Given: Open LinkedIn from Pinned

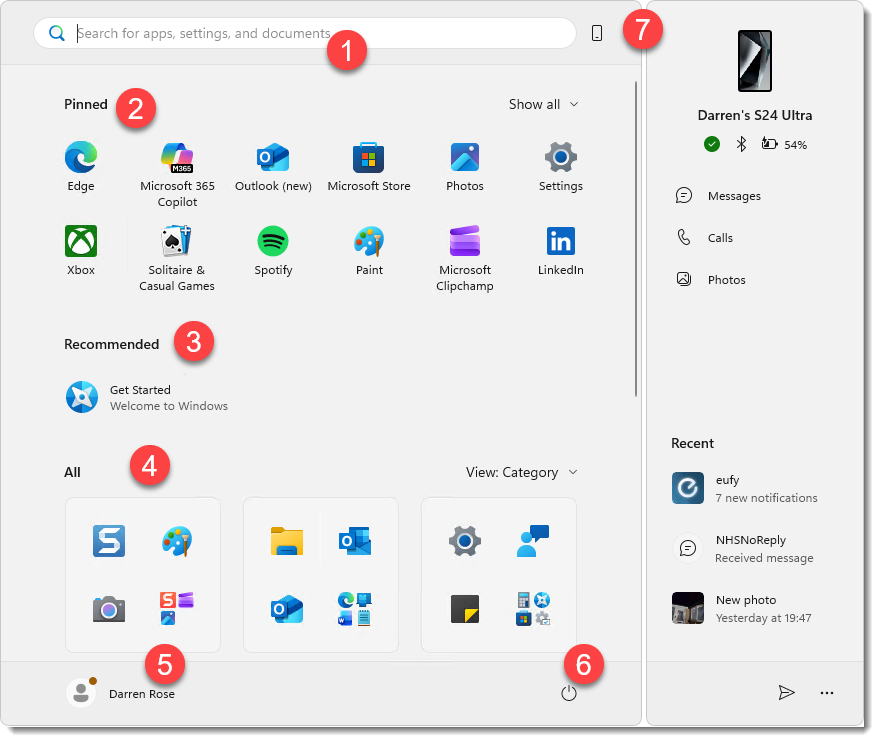Looking at the screenshot, I should pyautogui.click(x=560, y=241).
